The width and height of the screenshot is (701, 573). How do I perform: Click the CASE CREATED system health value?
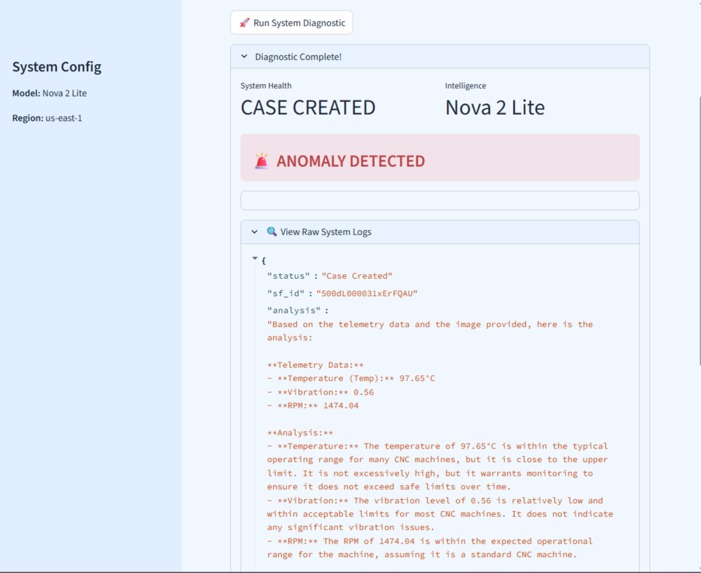click(x=308, y=108)
